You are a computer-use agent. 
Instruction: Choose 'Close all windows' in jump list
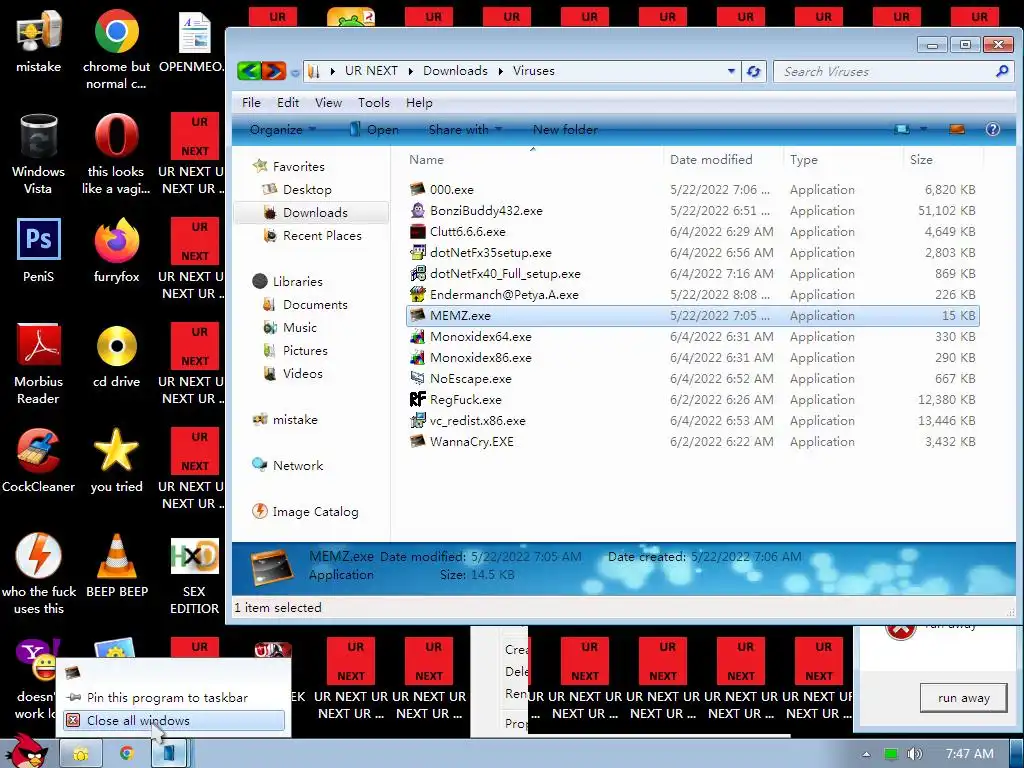(173, 720)
